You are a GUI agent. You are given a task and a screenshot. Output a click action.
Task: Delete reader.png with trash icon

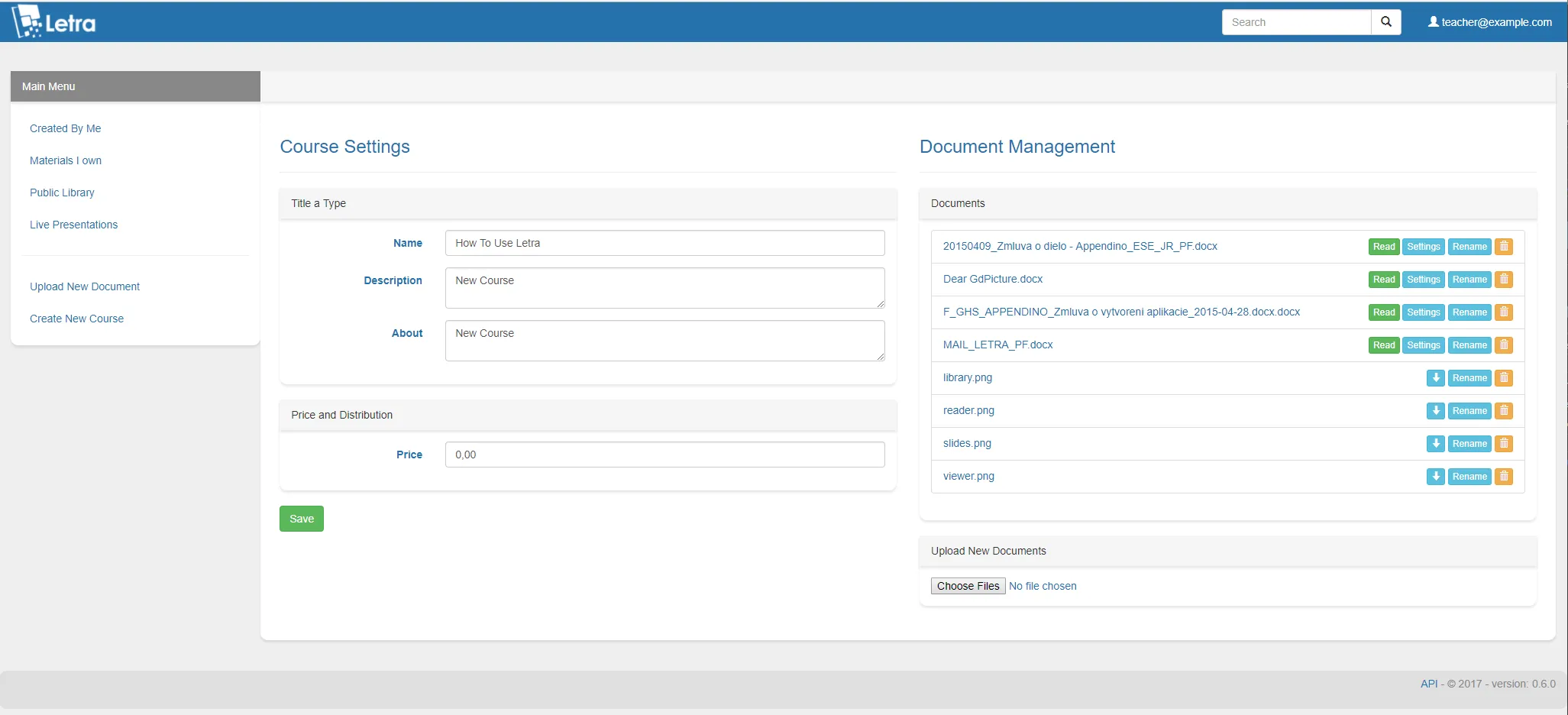1504,411
